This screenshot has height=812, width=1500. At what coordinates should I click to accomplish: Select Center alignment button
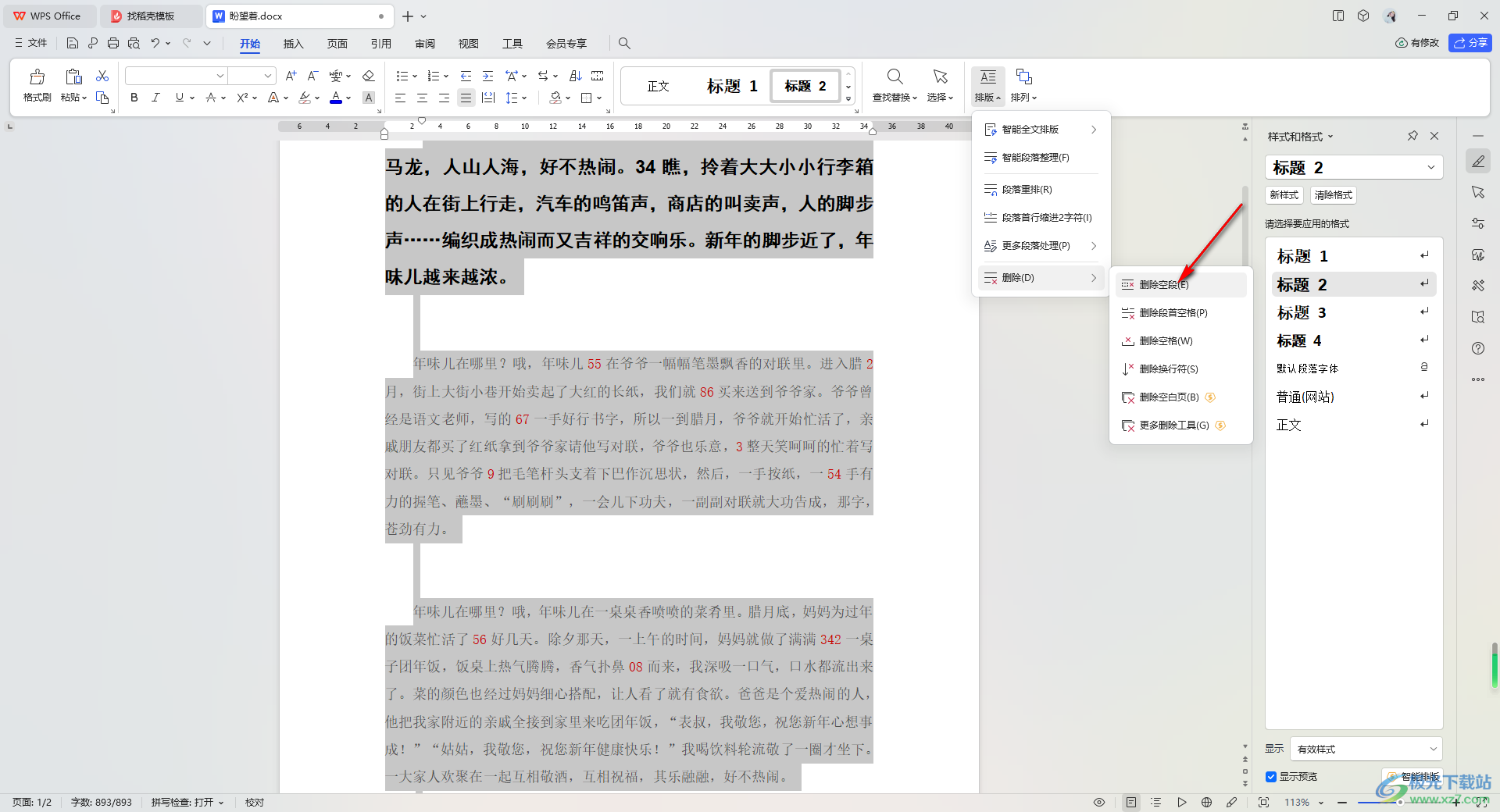click(422, 98)
